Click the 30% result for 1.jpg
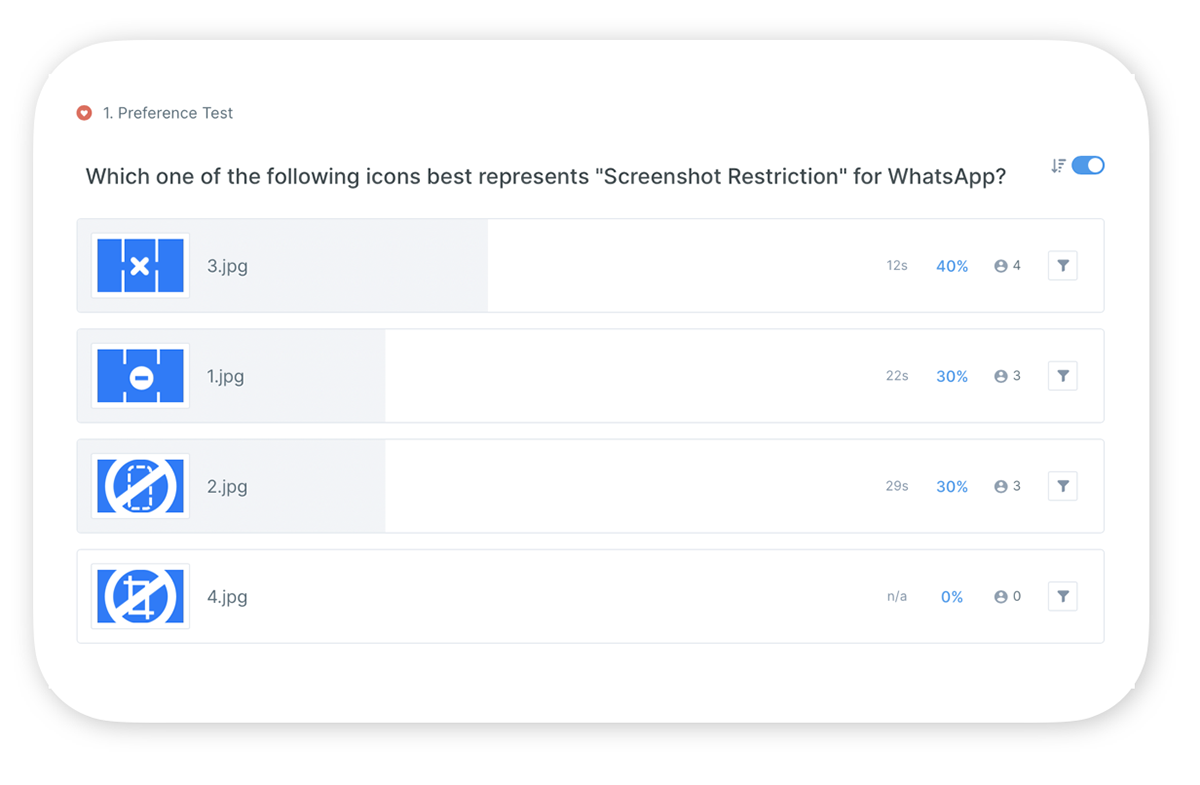 [x=952, y=376]
